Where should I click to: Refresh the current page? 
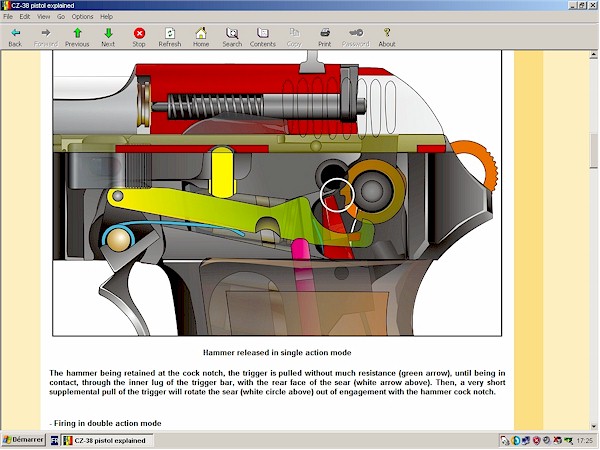[170, 37]
